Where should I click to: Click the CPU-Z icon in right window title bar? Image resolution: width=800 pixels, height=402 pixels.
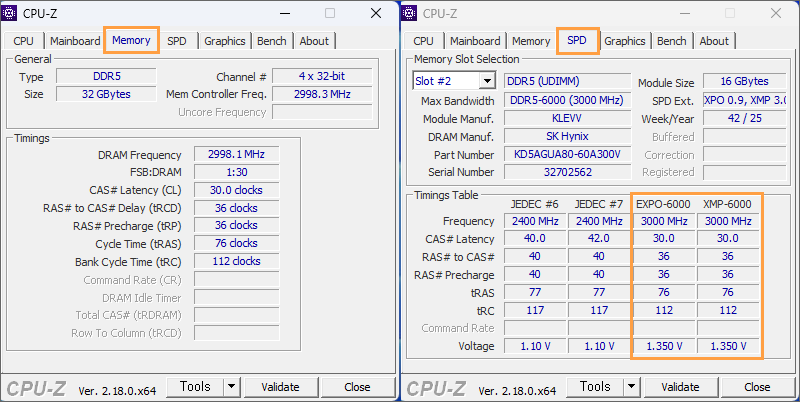[x=410, y=13]
